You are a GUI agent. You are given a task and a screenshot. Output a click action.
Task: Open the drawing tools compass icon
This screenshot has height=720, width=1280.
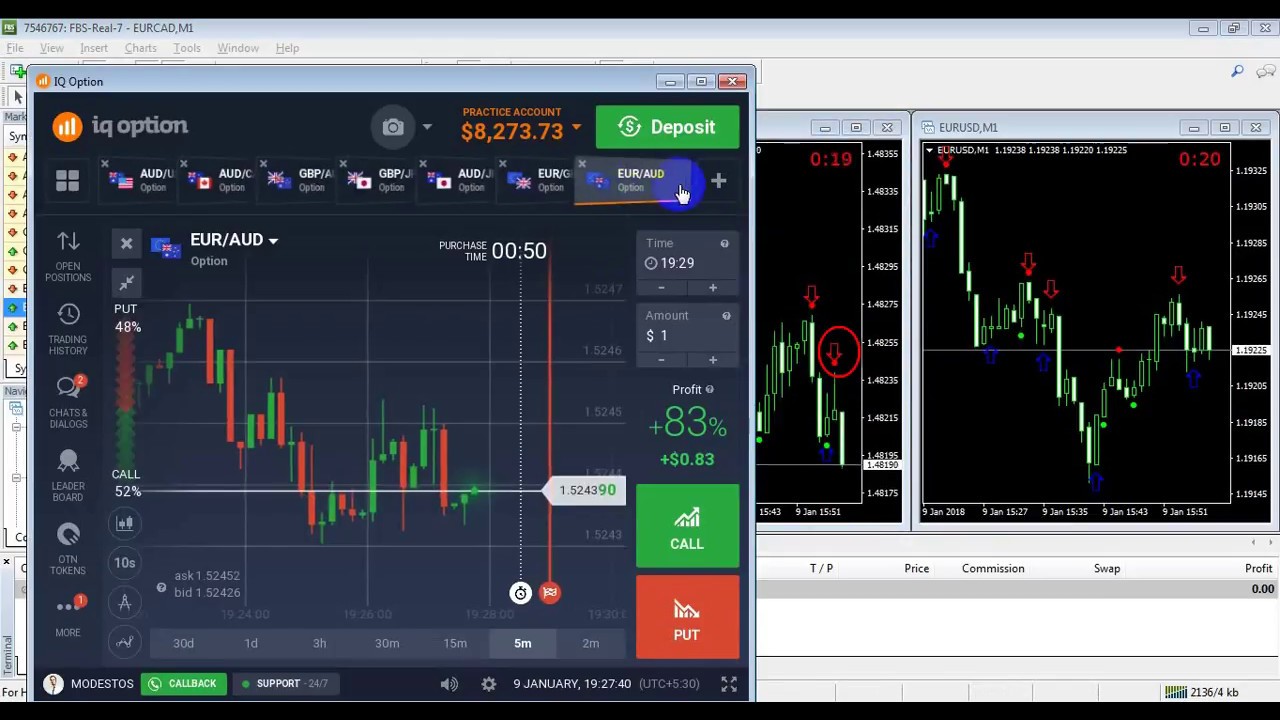(x=125, y=602)
